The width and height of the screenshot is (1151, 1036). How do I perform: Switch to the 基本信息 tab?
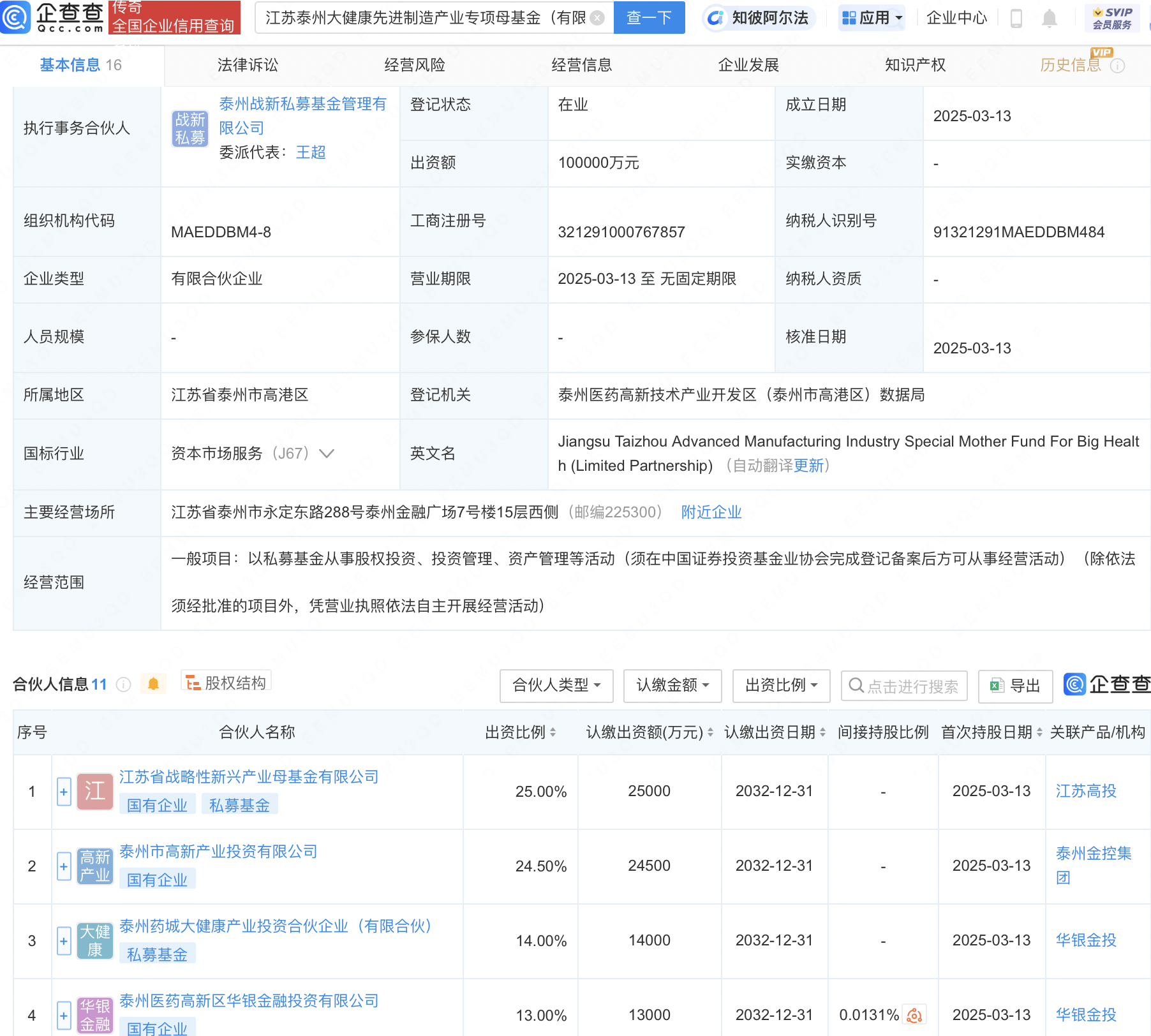[81, 65]
